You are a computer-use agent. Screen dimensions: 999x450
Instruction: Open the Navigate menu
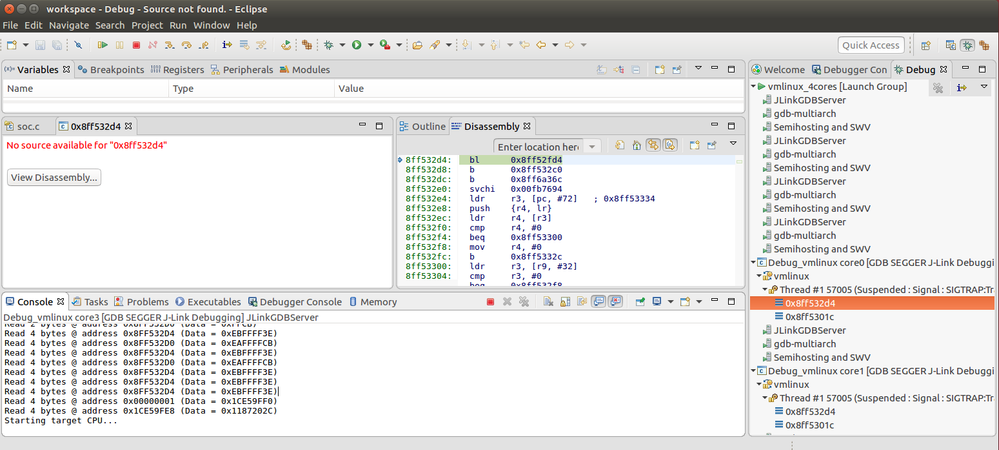(x=69, y=24)
